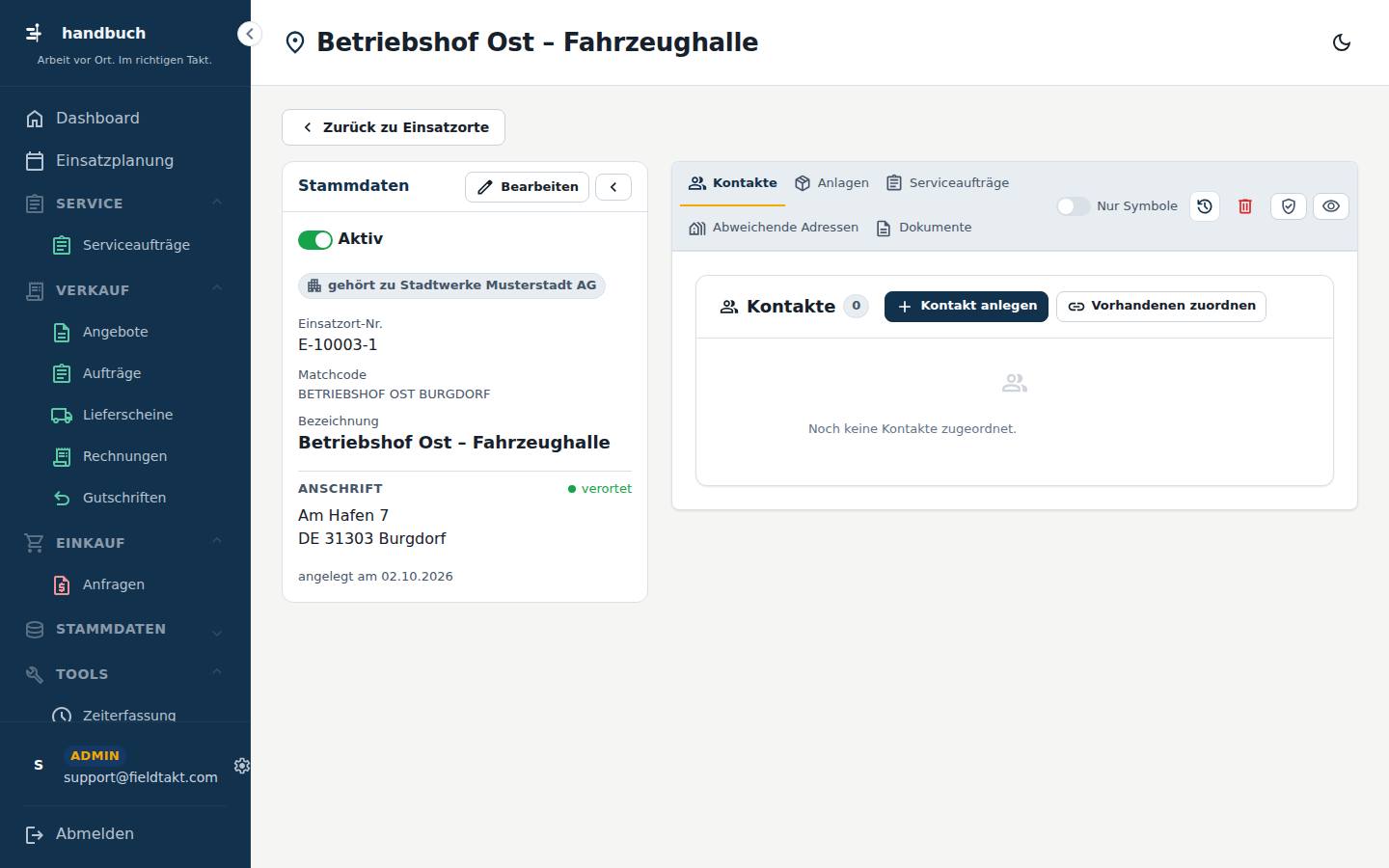1389x868 pixels.
Task: Open user settings gear icon
Action: [242, 766]
